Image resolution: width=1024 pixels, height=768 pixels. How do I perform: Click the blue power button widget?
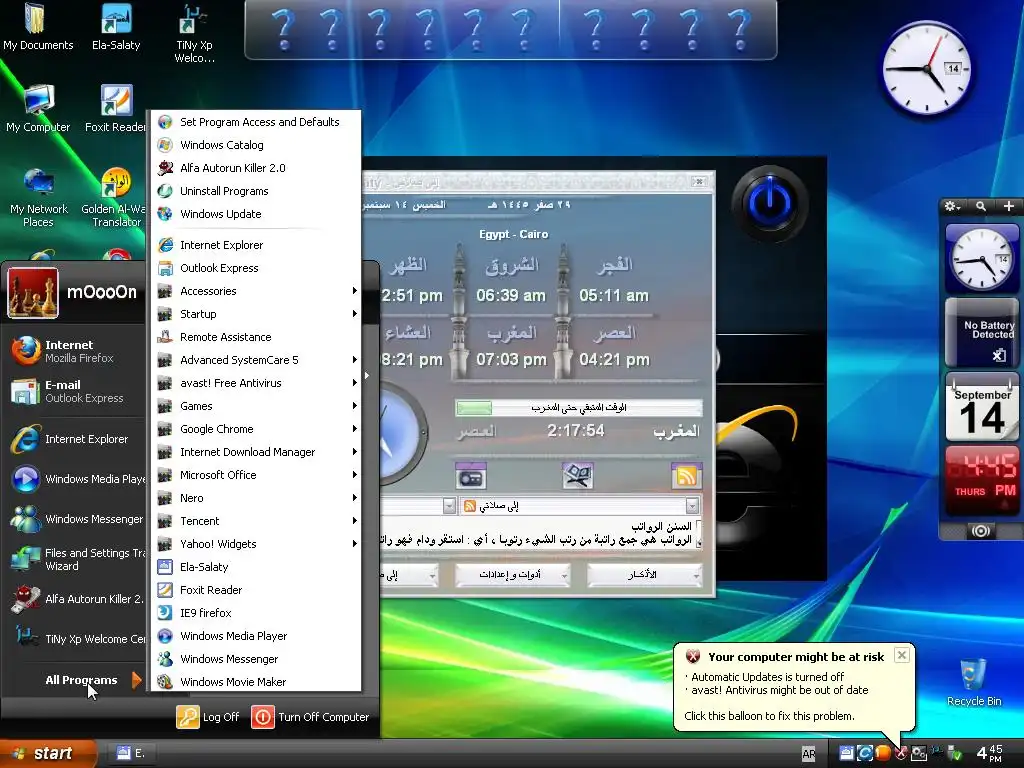point(769,202)
